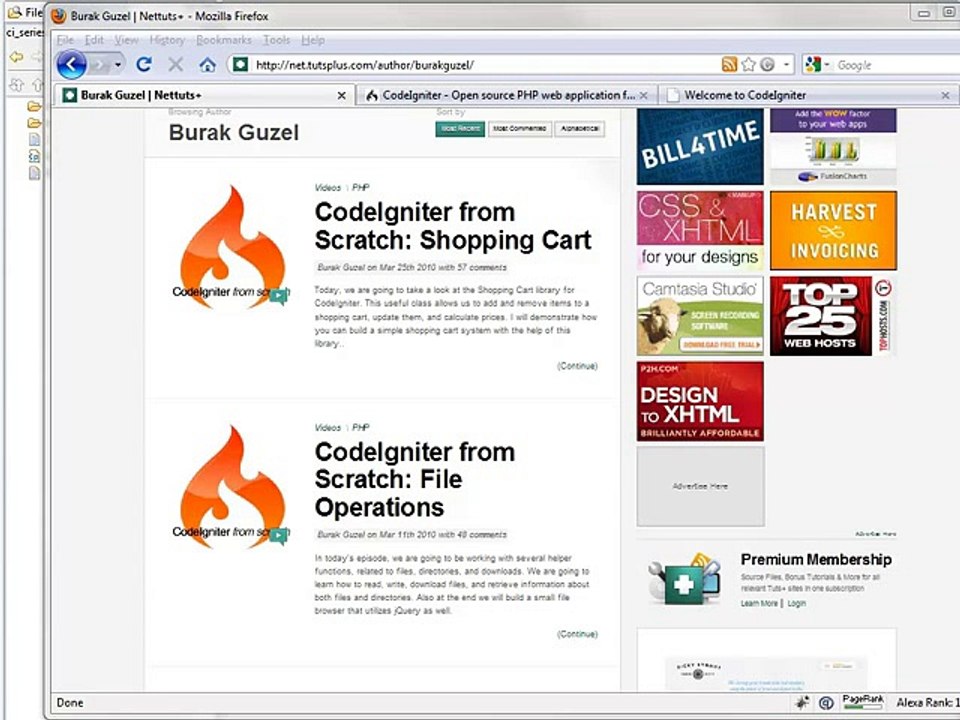Subscribe via the orange RSS feed icon
960x720 pixels.
click(x=729, y=64)
